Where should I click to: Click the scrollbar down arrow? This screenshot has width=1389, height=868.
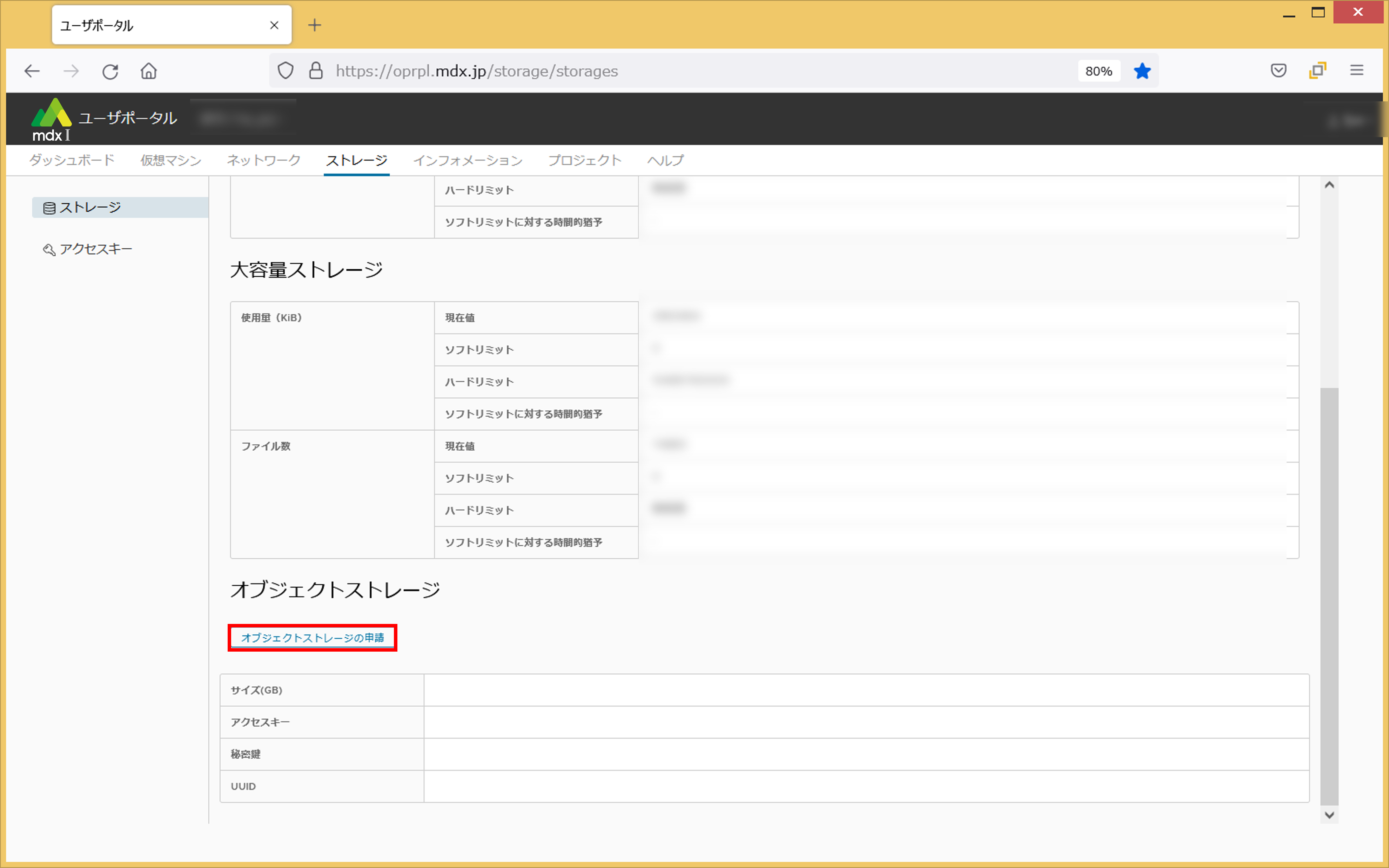click(1329, 815)
